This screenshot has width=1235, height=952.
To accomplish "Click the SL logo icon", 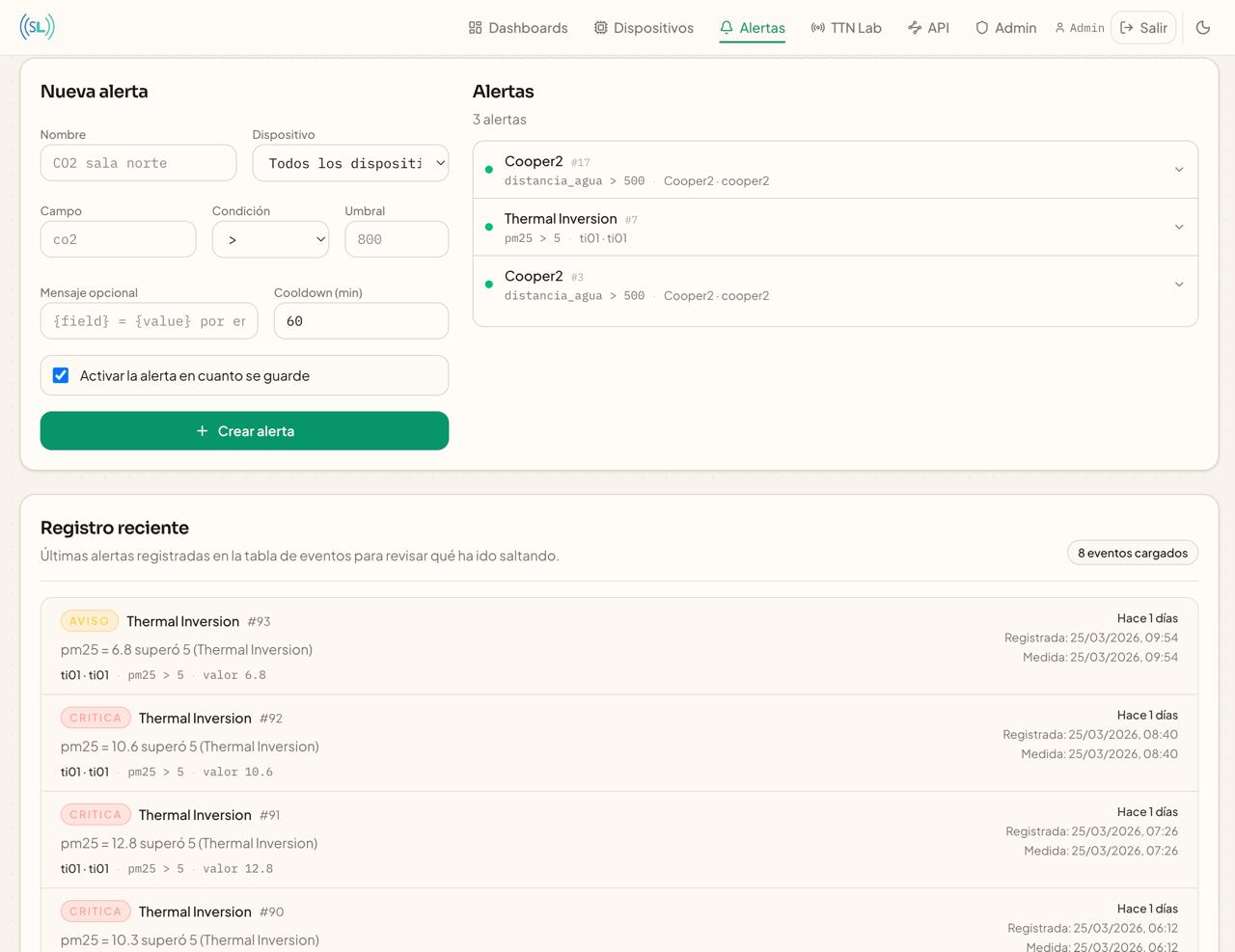I will 37,27.
